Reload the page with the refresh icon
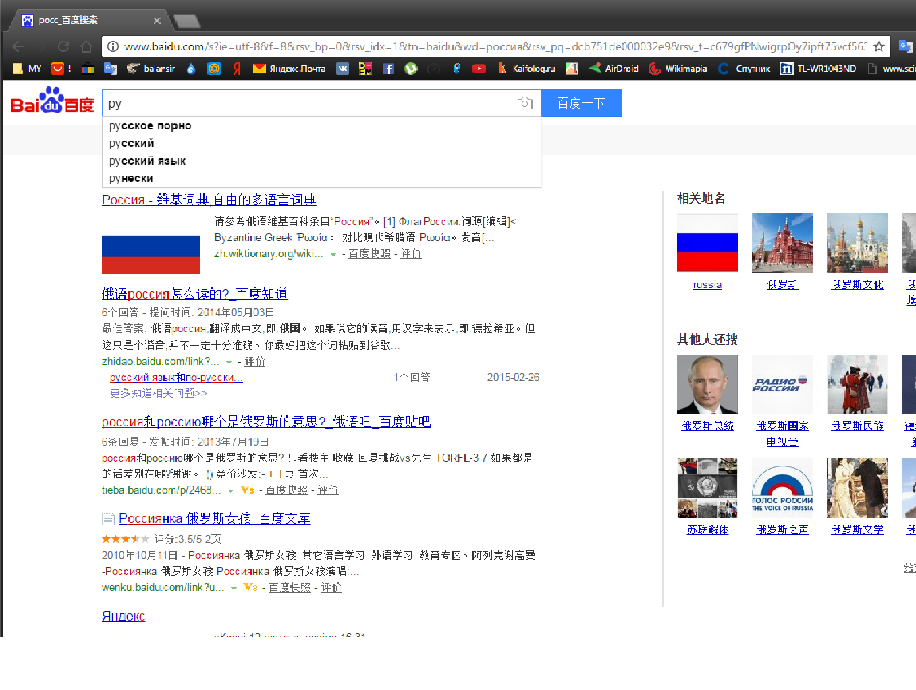 pyautogui.click(x=63, y=46)
